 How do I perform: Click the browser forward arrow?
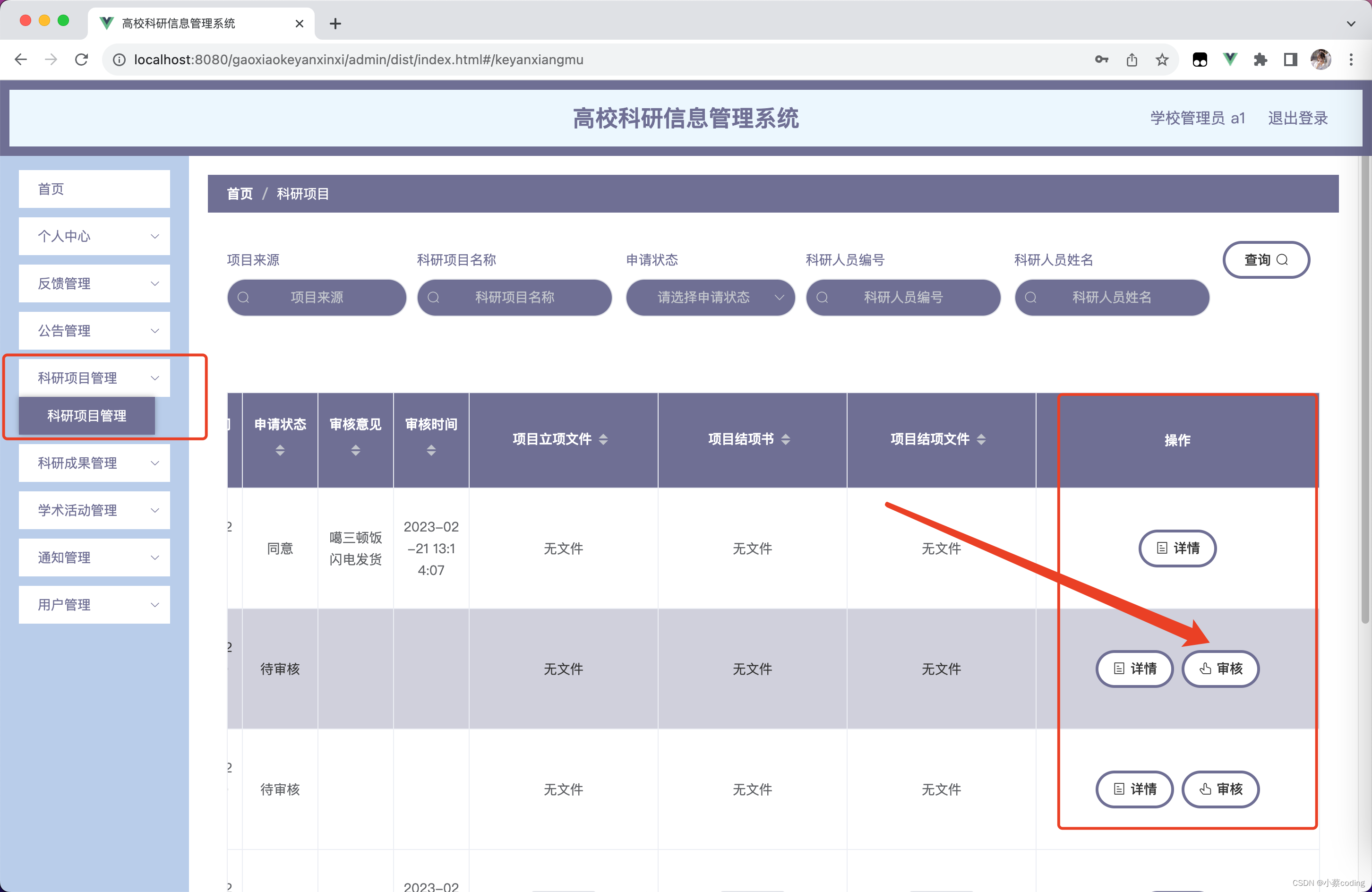tap(51, 60)
